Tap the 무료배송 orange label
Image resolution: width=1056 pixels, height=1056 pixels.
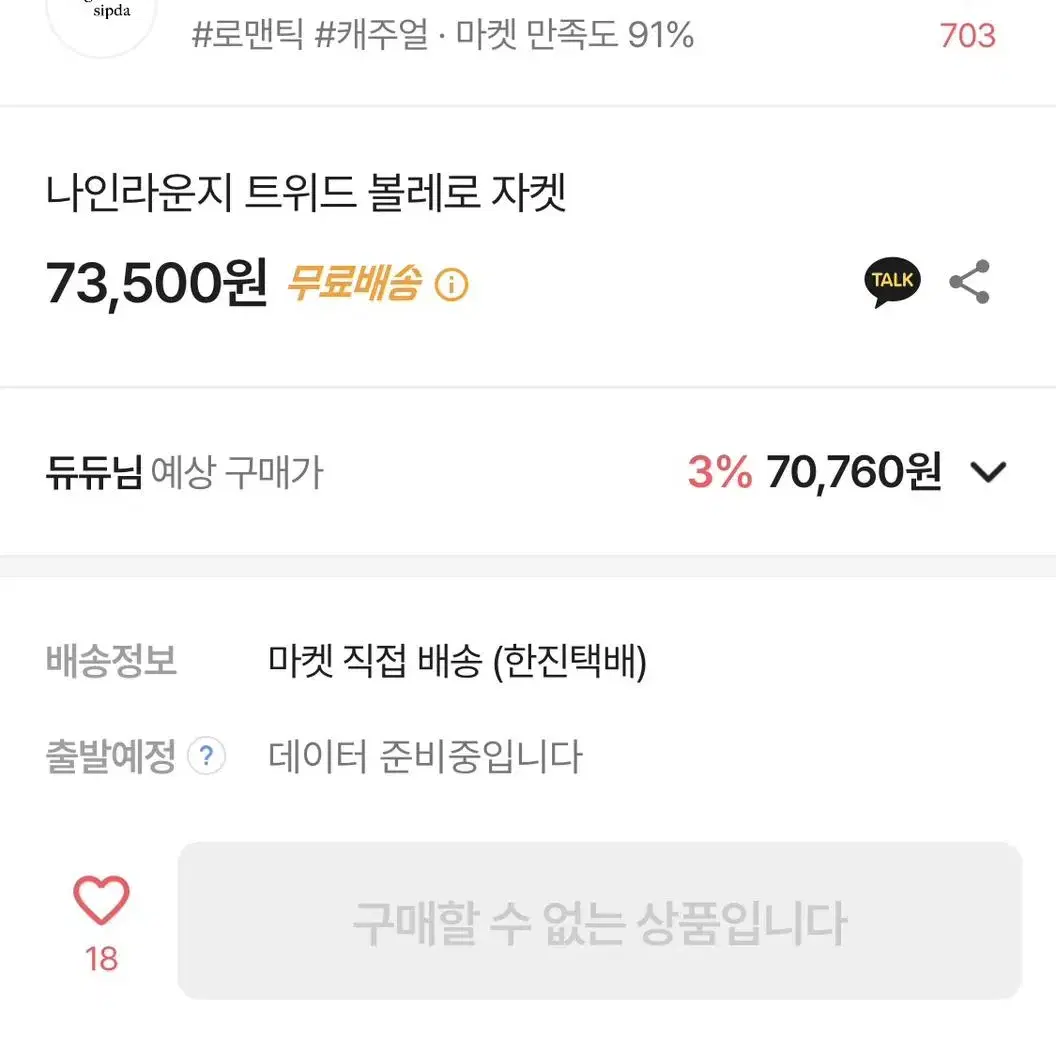[354, 282]
